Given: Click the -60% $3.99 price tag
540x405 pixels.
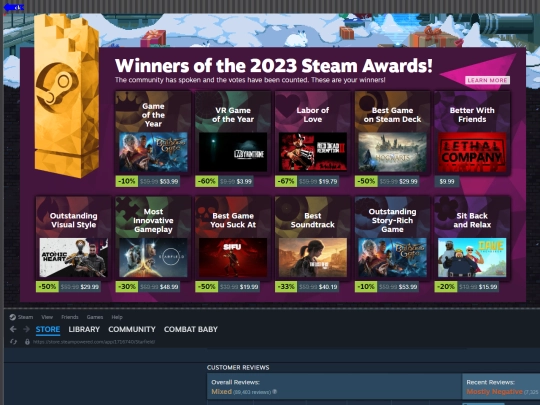Looking at the screenshot, I should 225,181.
